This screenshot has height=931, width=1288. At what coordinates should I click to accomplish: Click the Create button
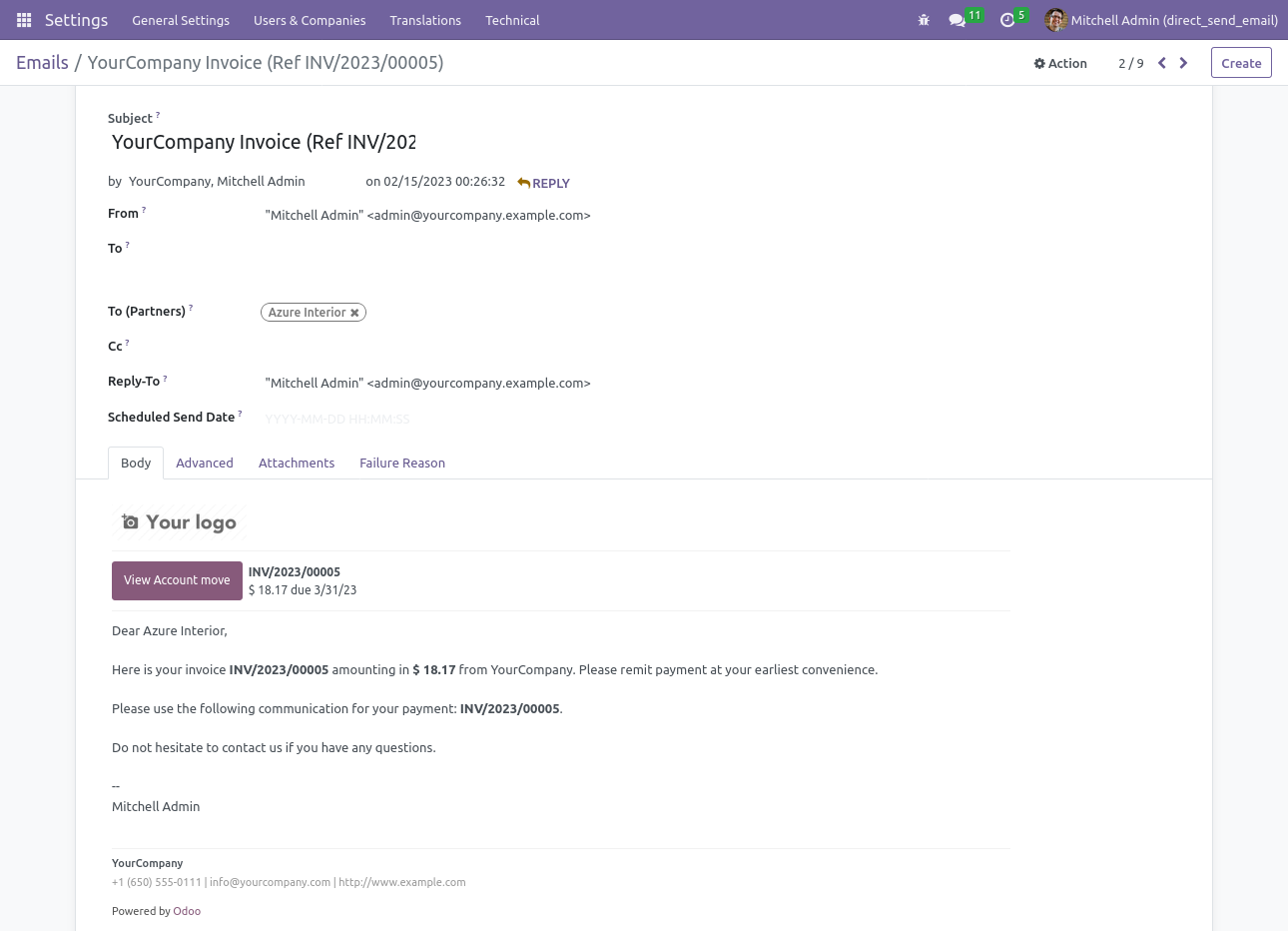coord(1241,63)
